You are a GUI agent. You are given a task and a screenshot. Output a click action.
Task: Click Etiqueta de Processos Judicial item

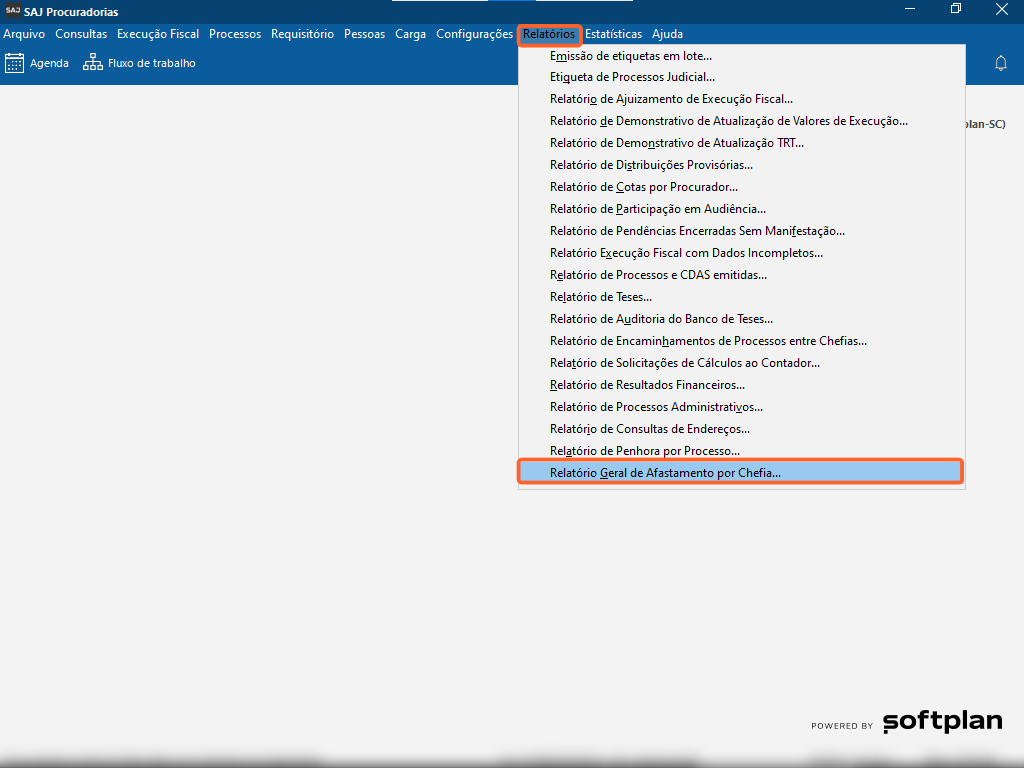[x=632, y=77]
